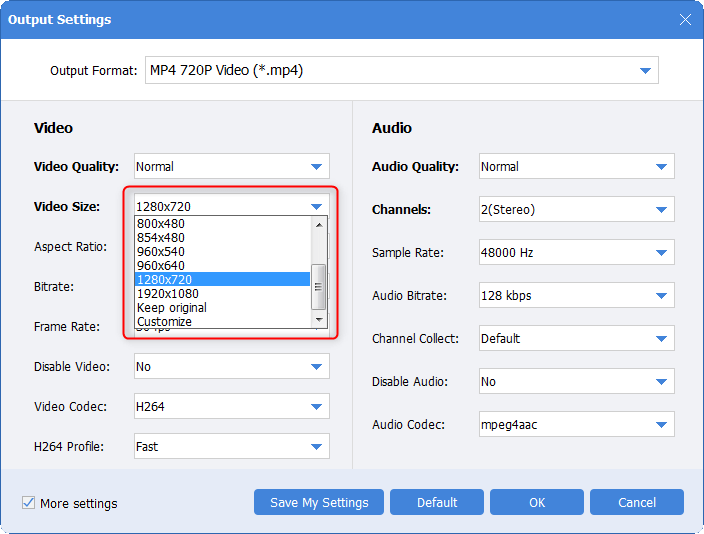The height and width of the screenshot is (534, 704).
Task: Click the Default button
Action: pos(437,502)
